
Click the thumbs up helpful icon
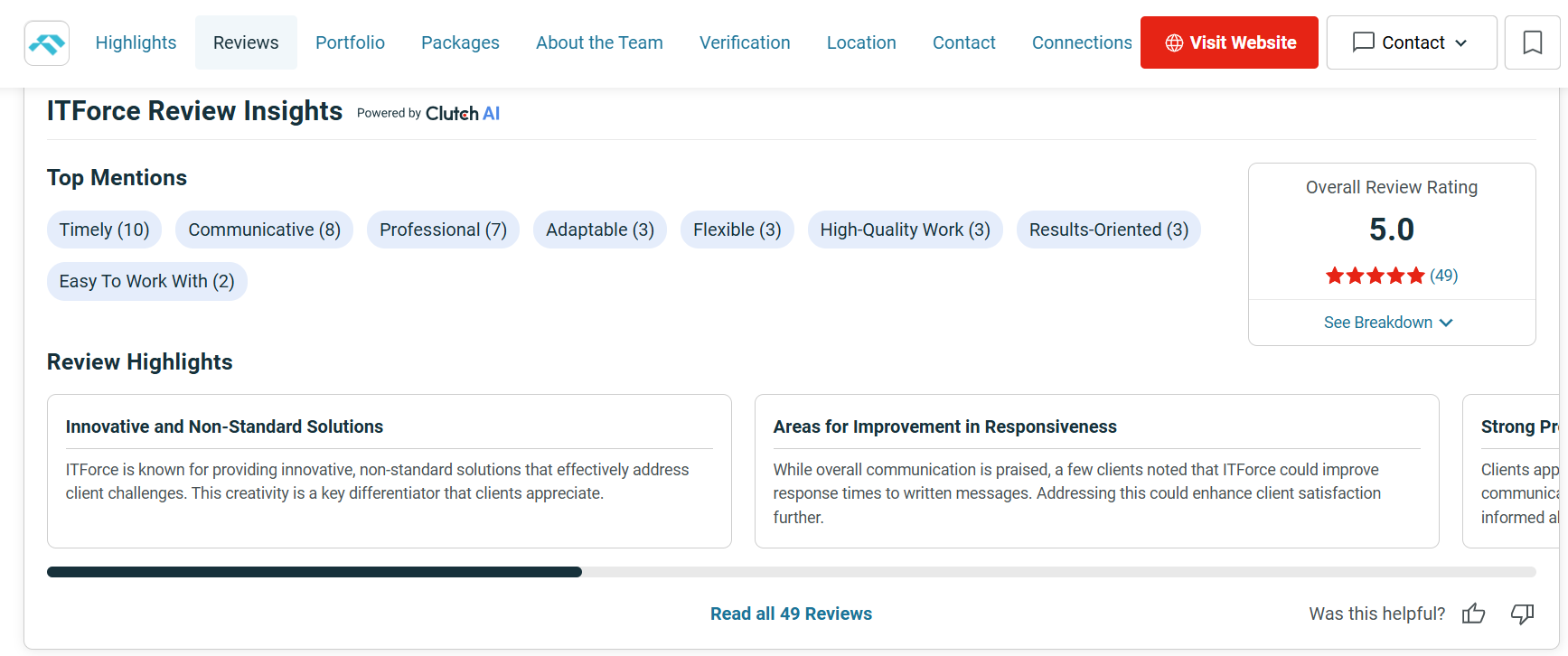pos(1473,614)
